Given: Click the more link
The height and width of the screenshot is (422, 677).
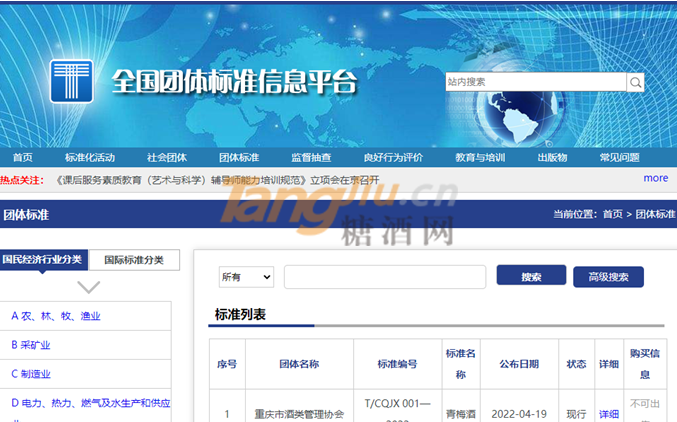Looking at the screenshot, I should (655, 178).
